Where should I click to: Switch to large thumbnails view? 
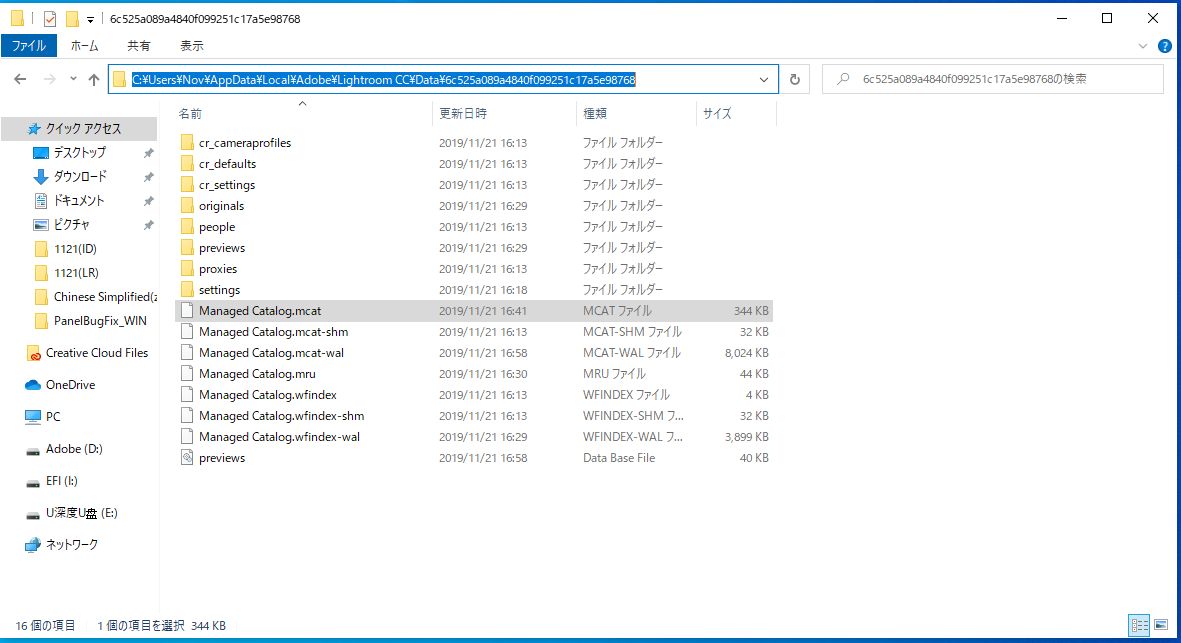[1160, 624]
